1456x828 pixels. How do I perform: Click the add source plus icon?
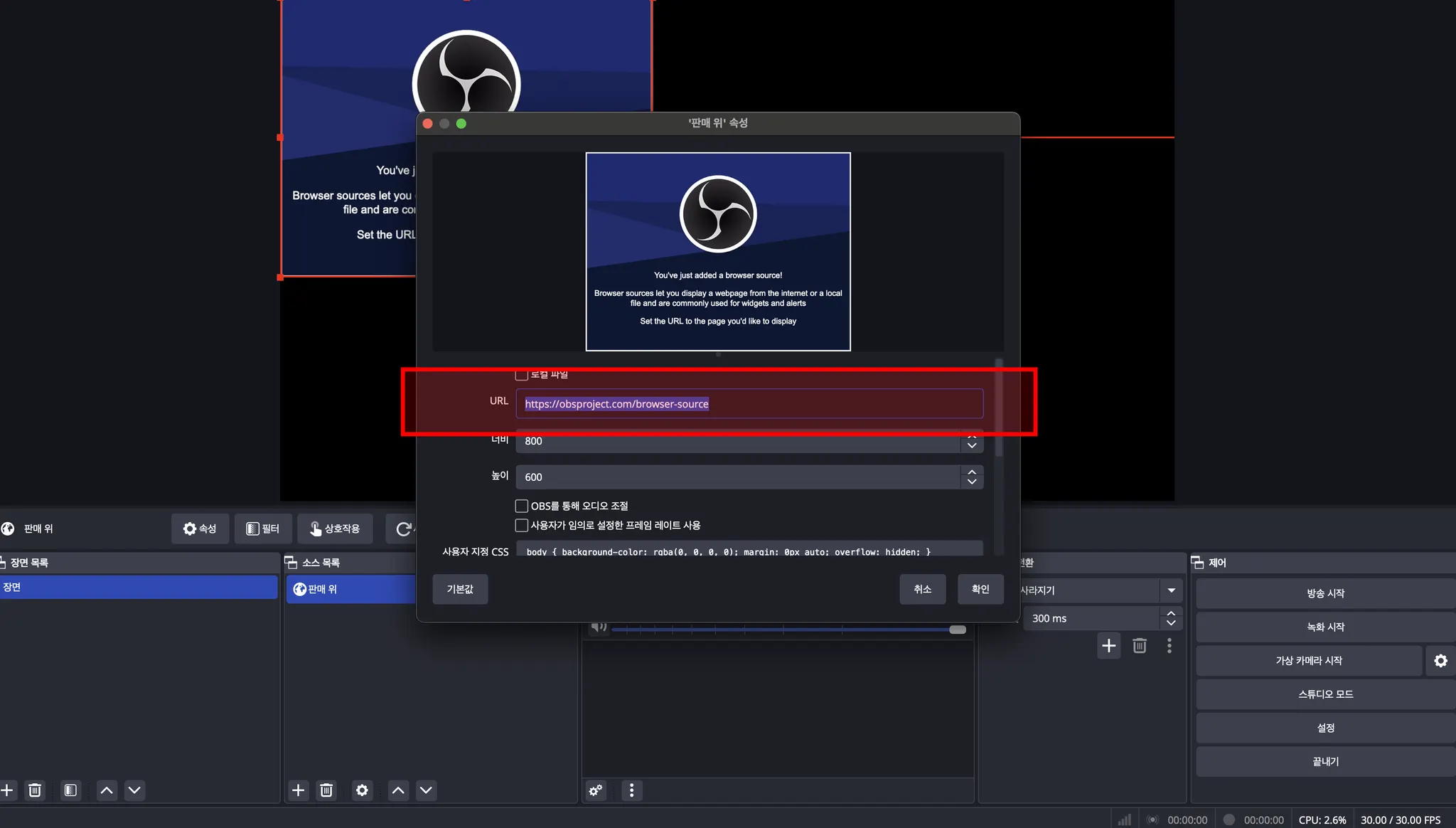299,790
